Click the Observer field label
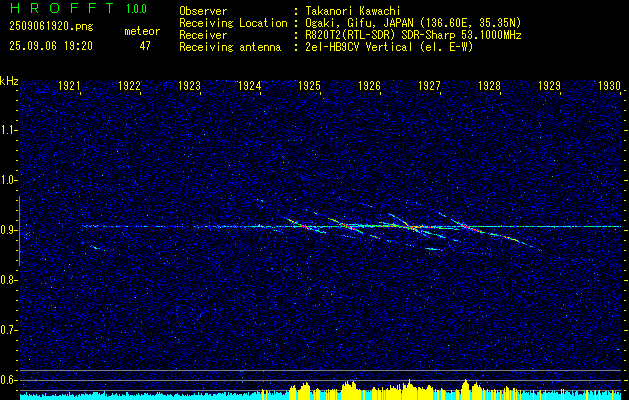 coord(203,11)
